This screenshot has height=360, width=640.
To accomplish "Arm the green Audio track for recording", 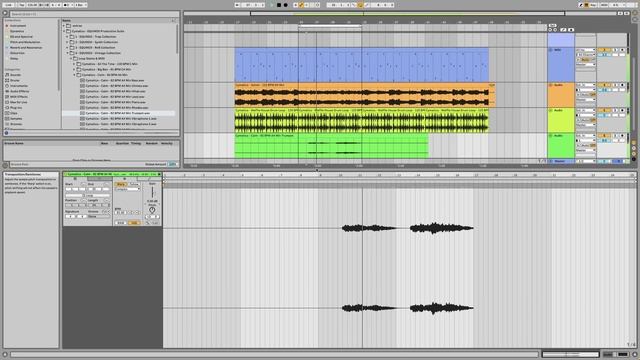I will click(622, 136).
